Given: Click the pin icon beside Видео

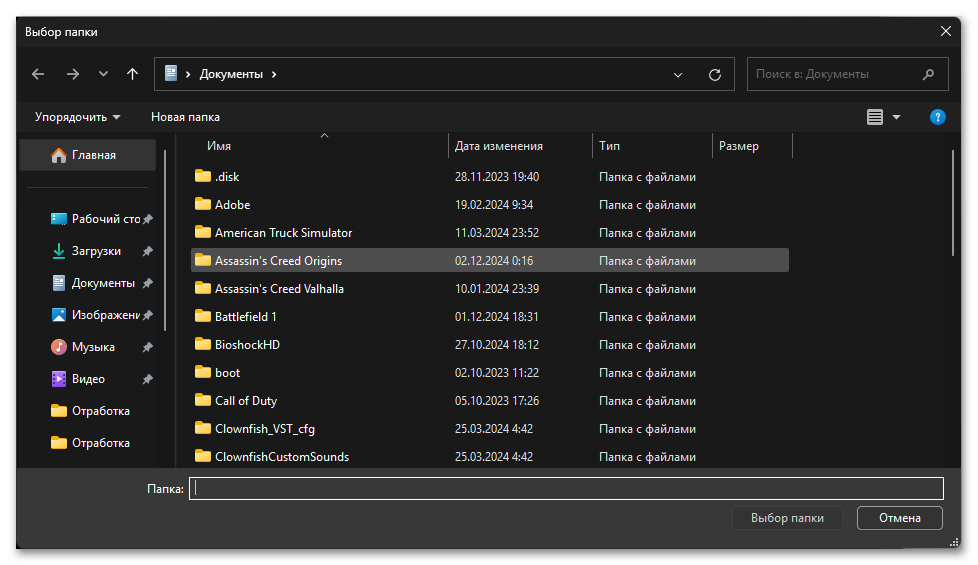Looking at the screenshot, I should 147,379.
